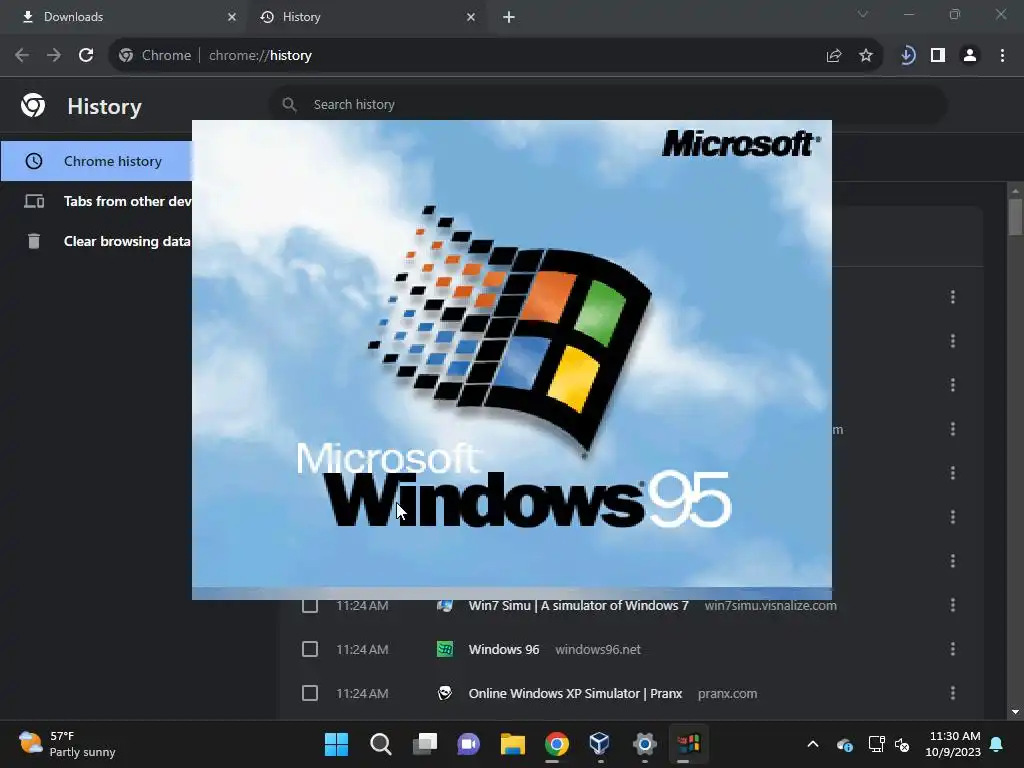Open the clock showing 11:30 AM
1024x768 pixels.
click(x=953, y=744)
